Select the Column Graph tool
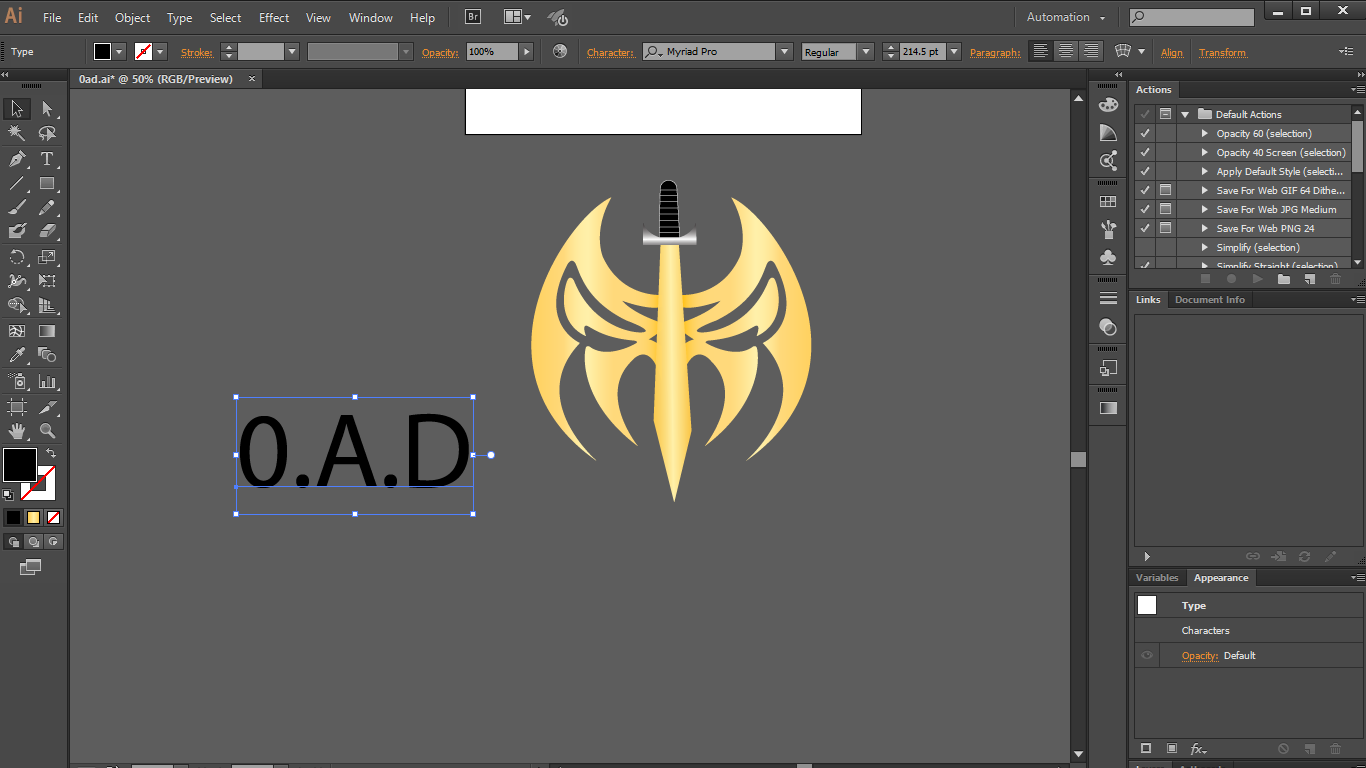Screen dimensions: 1366x768 [47, 381]
